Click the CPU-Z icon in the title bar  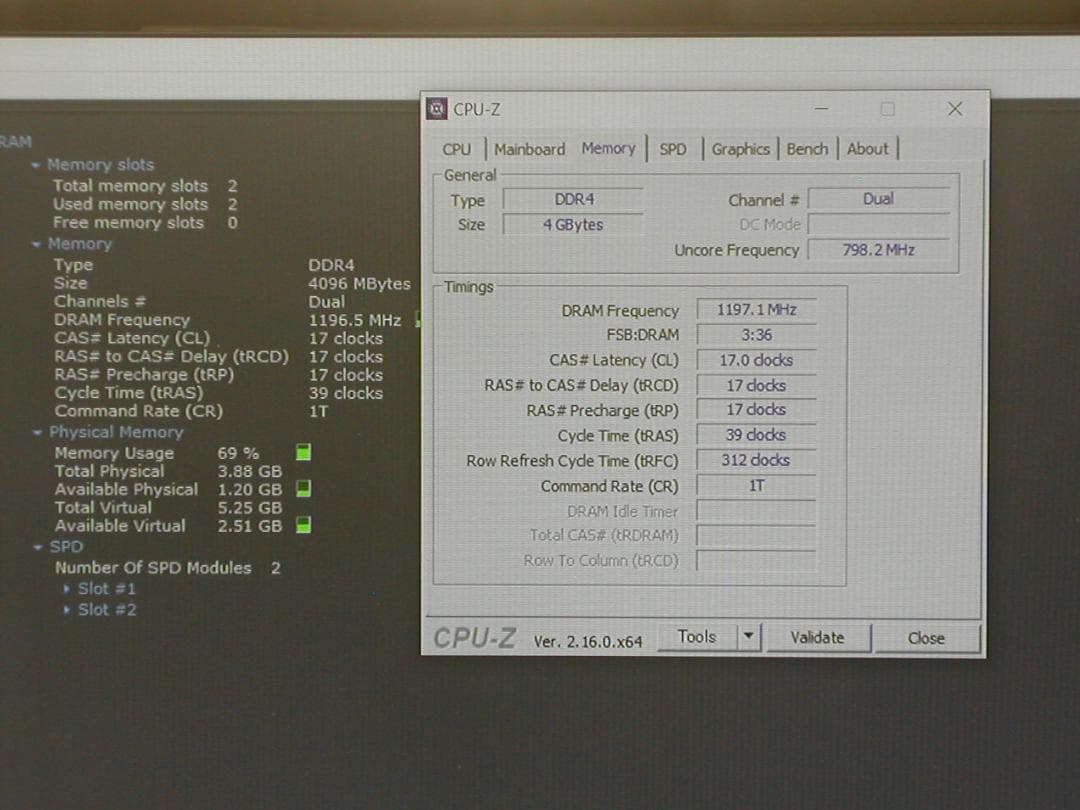click(435, 108)
